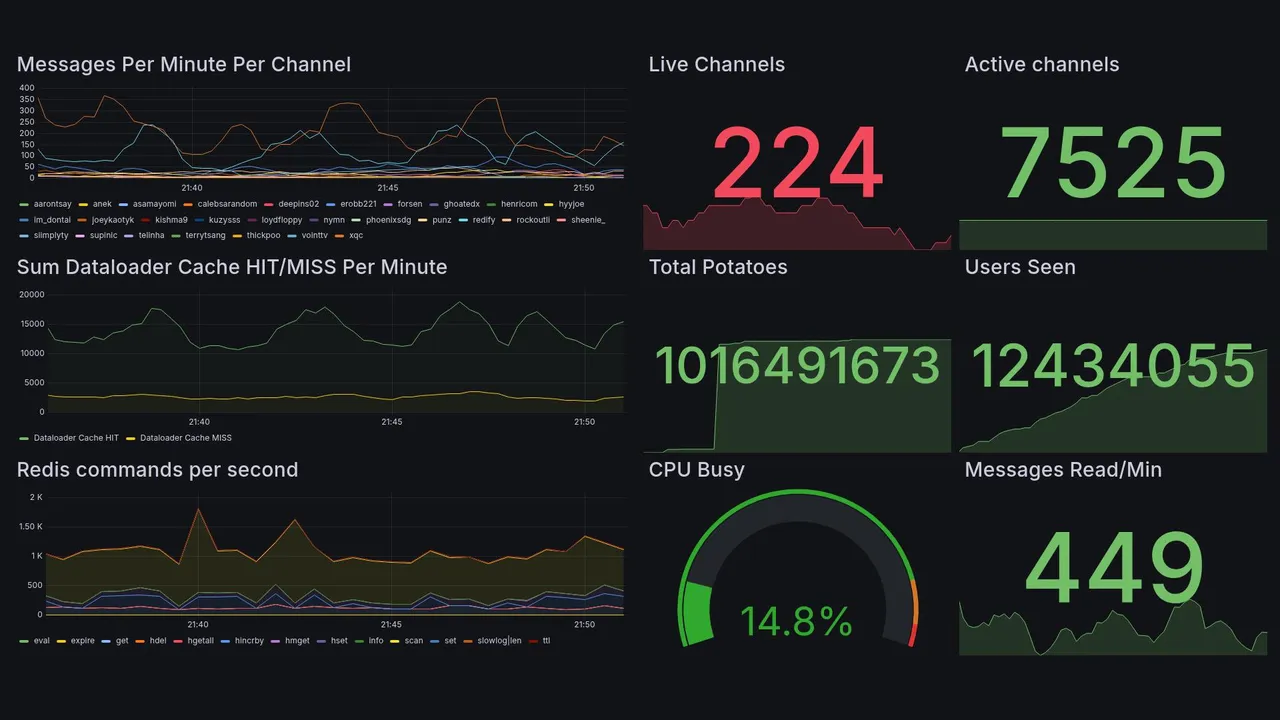Select the set command legend label
Viewport: 1280px width, 720px height.
[x=450, y=640]
